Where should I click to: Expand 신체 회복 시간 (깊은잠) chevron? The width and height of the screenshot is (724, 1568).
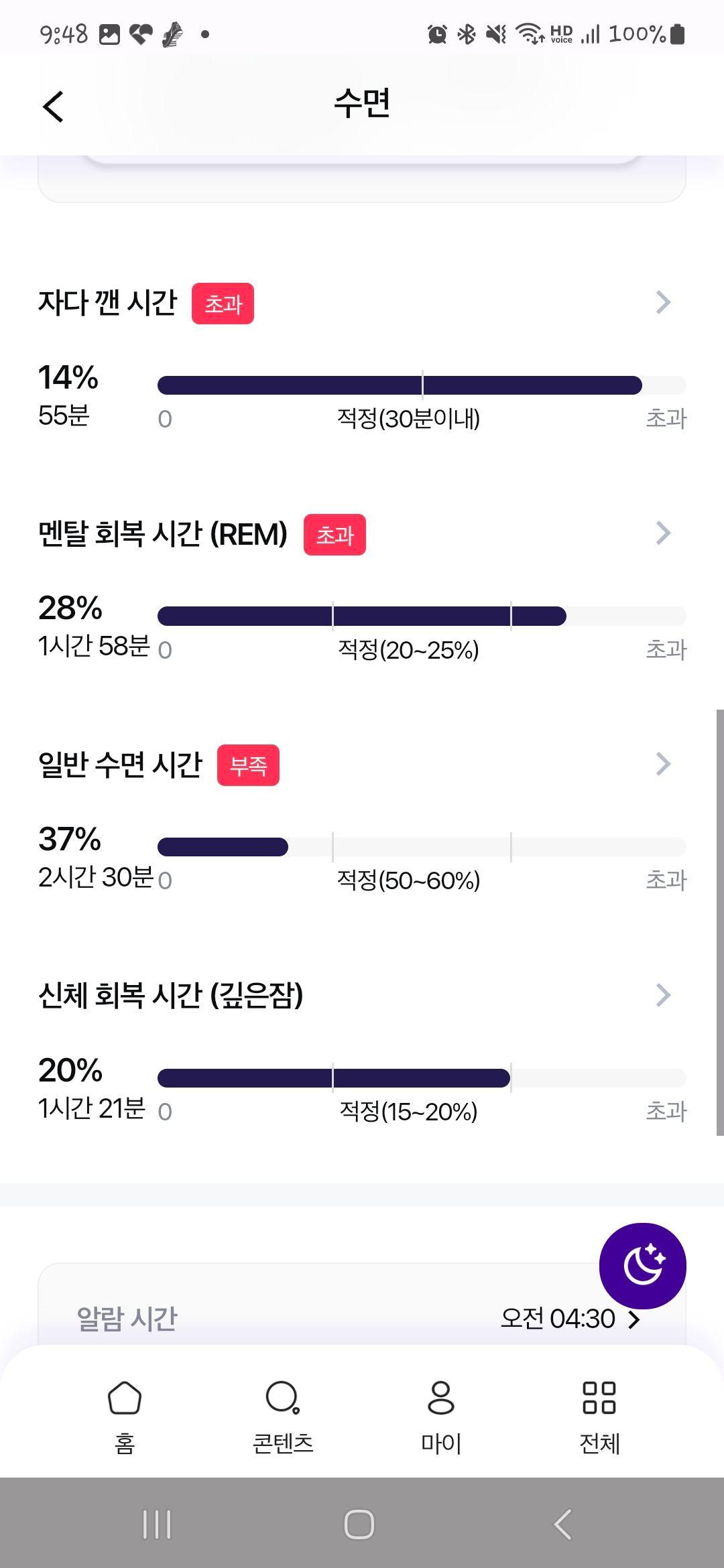tap(663, 995)
